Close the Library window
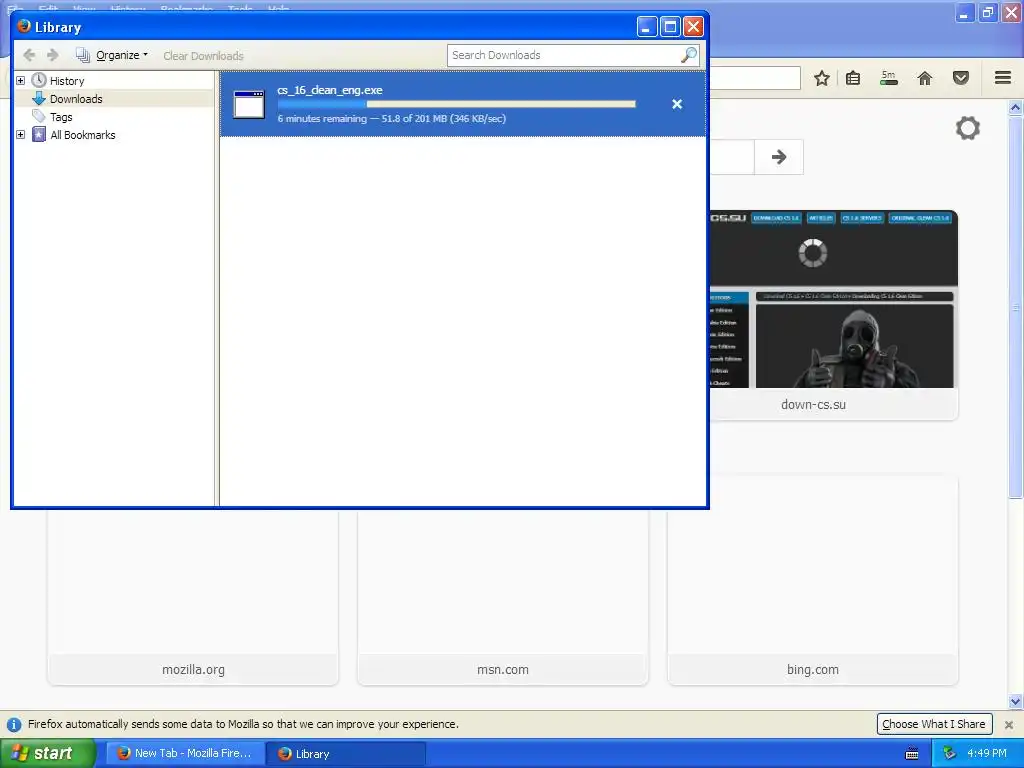1024x768 pixels. 693,27
